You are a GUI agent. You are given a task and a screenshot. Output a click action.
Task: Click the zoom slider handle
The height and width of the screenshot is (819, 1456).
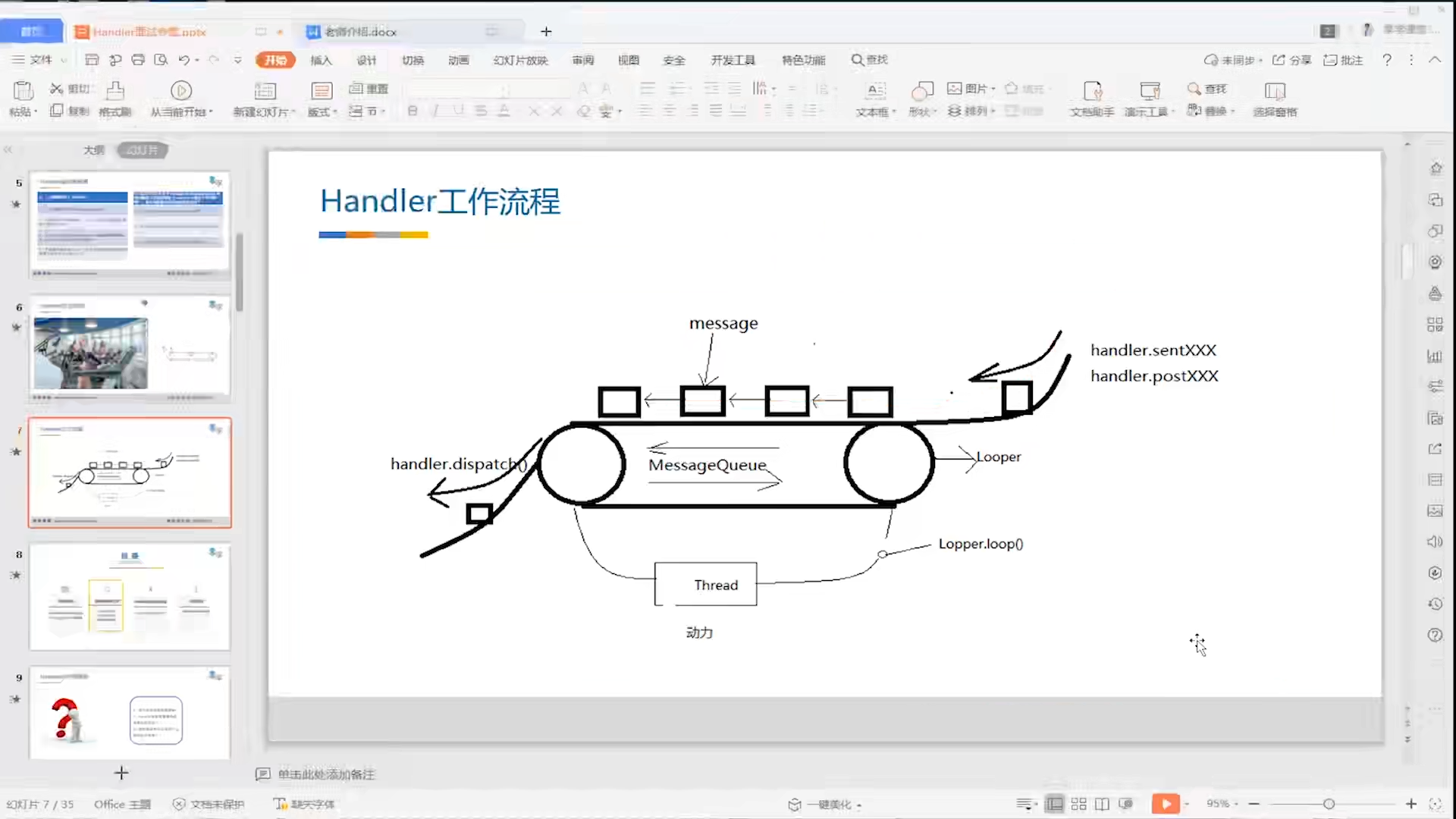point(1329,804)
